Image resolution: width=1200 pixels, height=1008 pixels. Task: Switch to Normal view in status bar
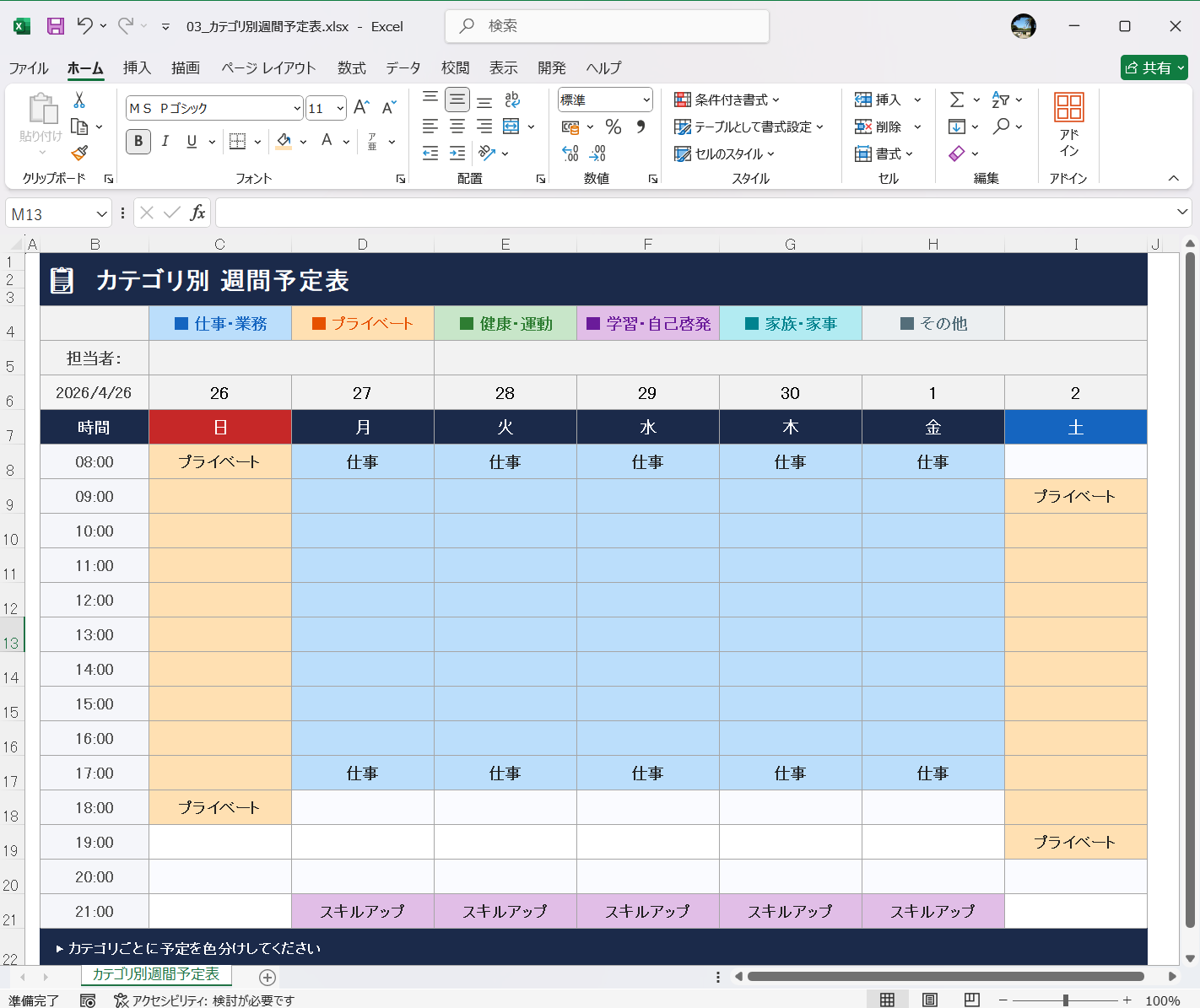click(887, 1000)
